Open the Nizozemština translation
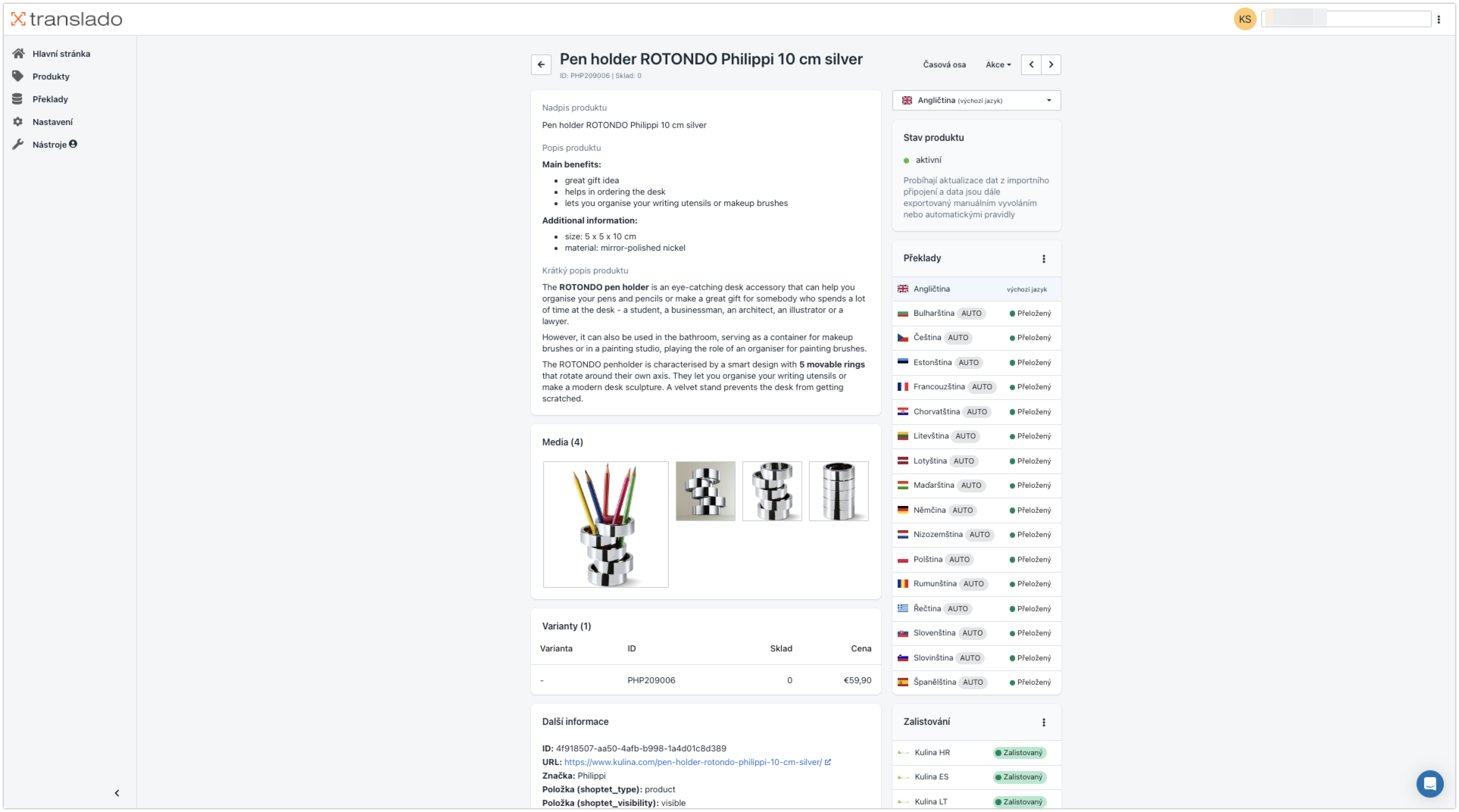The width and height of the screenshot is (1459, 812). click(976, 535)
